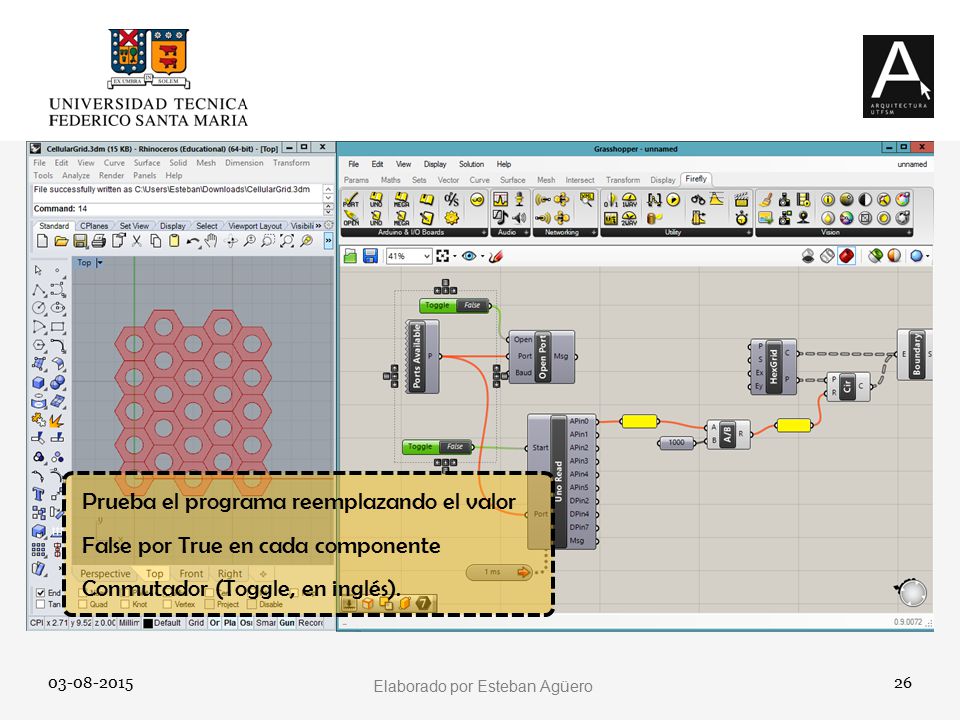The width and height of the screenshot is (960, 720).
Task: Switch to the Params tab in Grasshopper
Action: click(356, 180)
